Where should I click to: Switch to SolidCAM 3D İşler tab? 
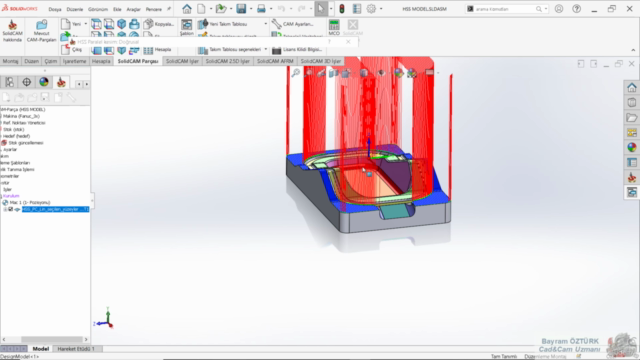[x=321, y=61]
